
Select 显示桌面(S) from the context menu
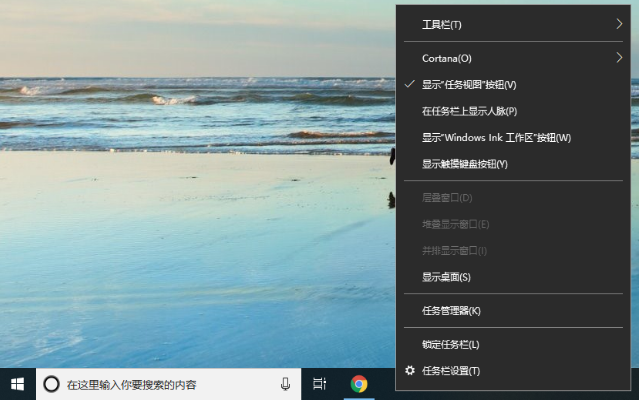(x=446, y=277)
